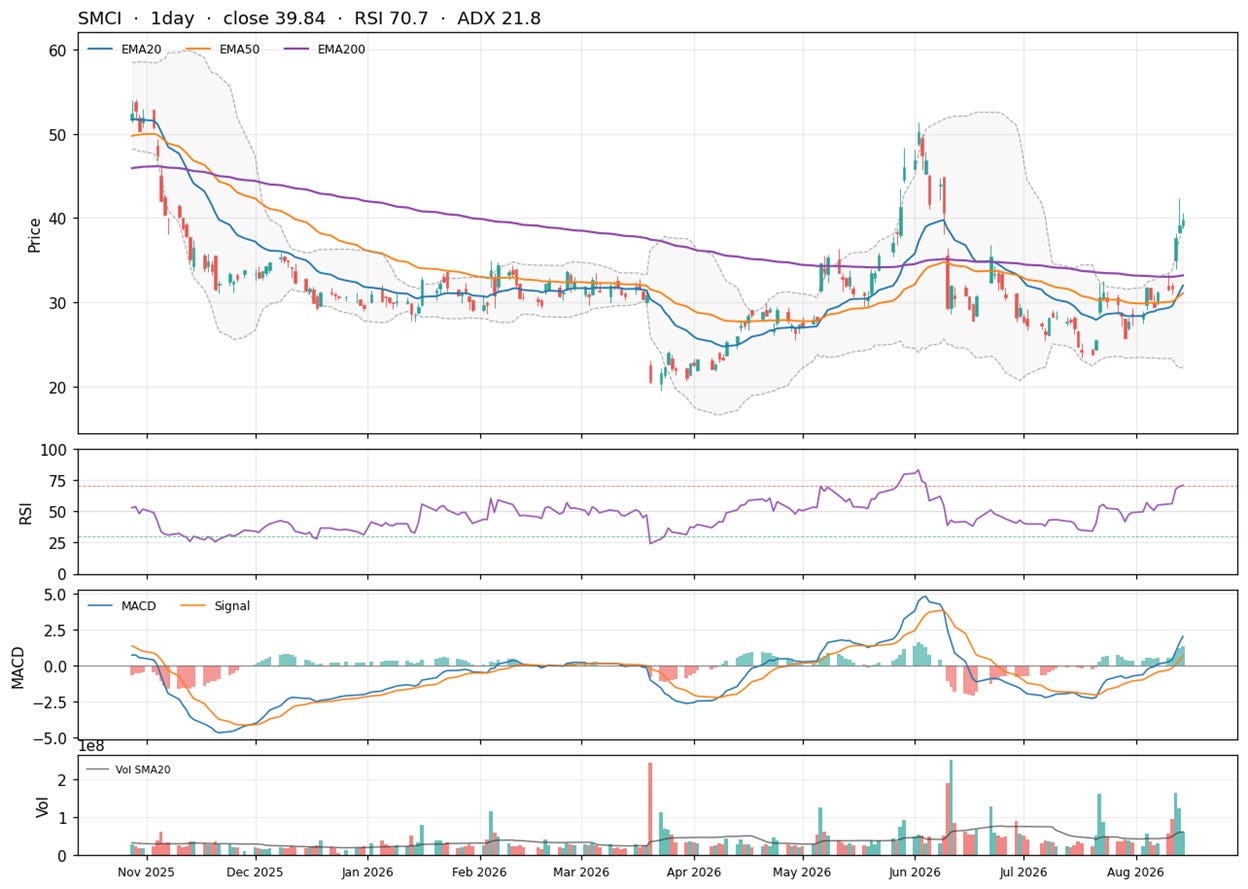Click the -5.0 MACD axis tick
Viewport: 1248px width, 889px height.
pyautogui.click(x=52, y=739)
